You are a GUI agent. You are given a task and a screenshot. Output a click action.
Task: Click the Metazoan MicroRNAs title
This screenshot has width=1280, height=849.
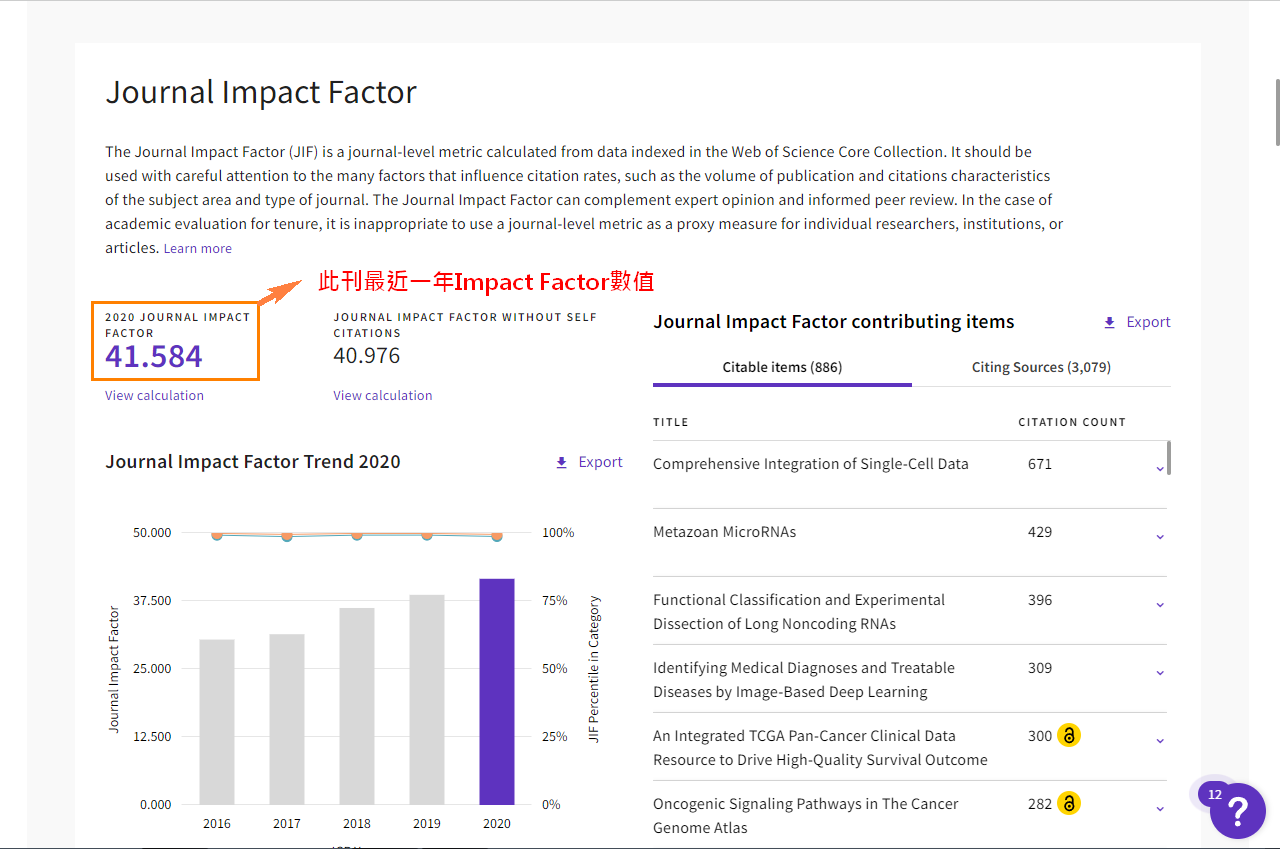point(725,532)
